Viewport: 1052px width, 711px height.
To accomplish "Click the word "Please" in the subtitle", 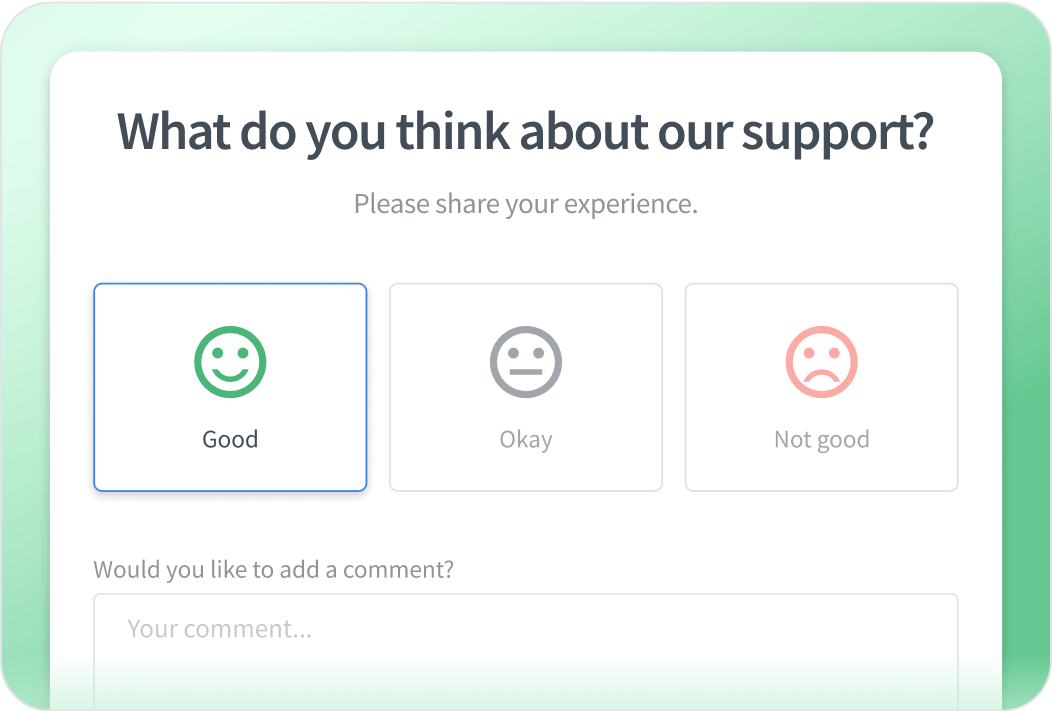I will click(391, 204).
